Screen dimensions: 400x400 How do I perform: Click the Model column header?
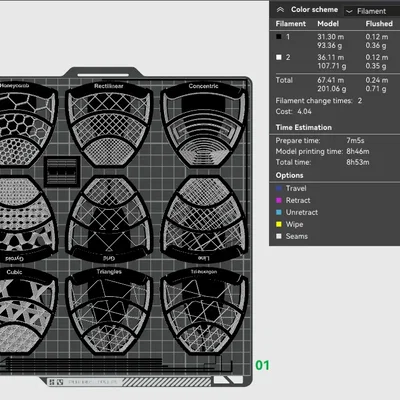(x=328, y=24)
